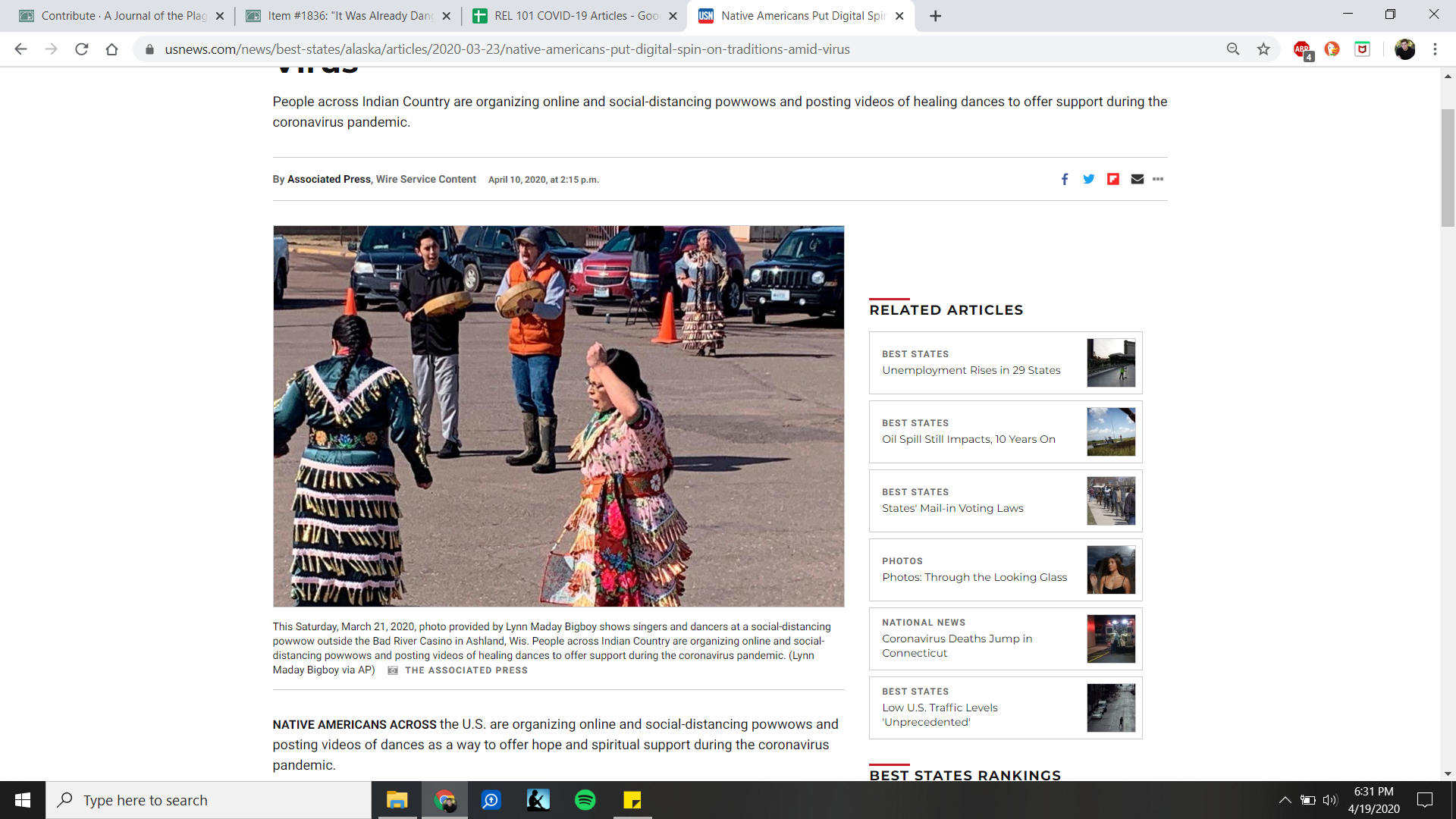
Task: Reload the current page
Action: pos(82,49)
